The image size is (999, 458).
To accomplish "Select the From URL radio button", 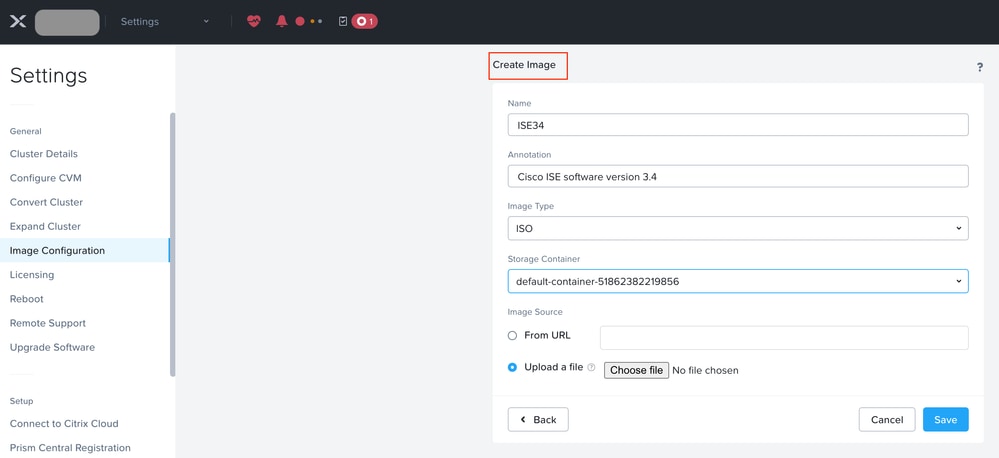I will (x=512, y=336).
